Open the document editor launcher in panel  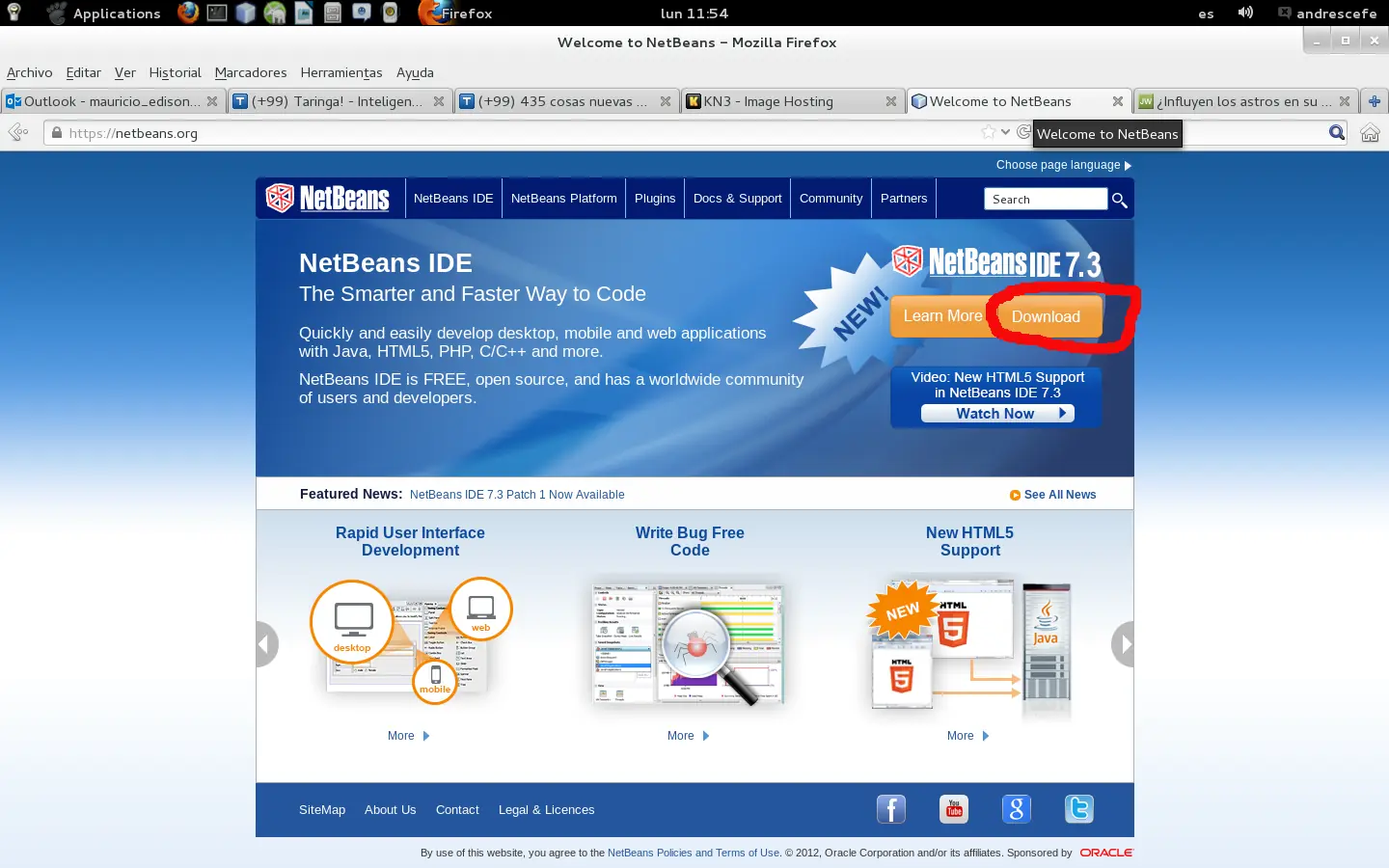coord(304,13)
